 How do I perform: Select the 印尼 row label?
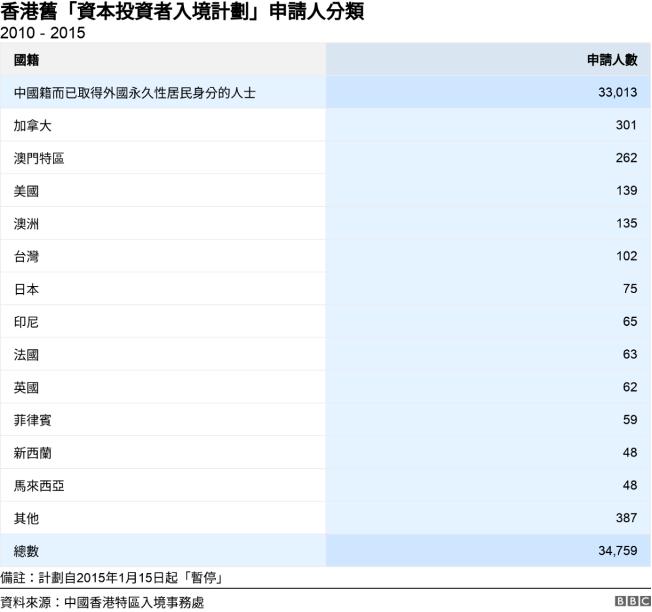[27, 322]
